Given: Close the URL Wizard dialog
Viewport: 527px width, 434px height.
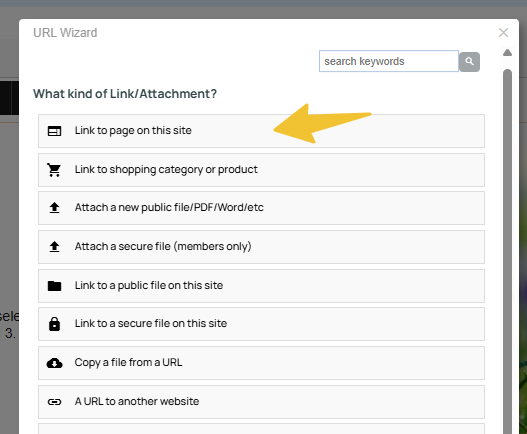Looking at the screenshot, I should pos(503,33).
